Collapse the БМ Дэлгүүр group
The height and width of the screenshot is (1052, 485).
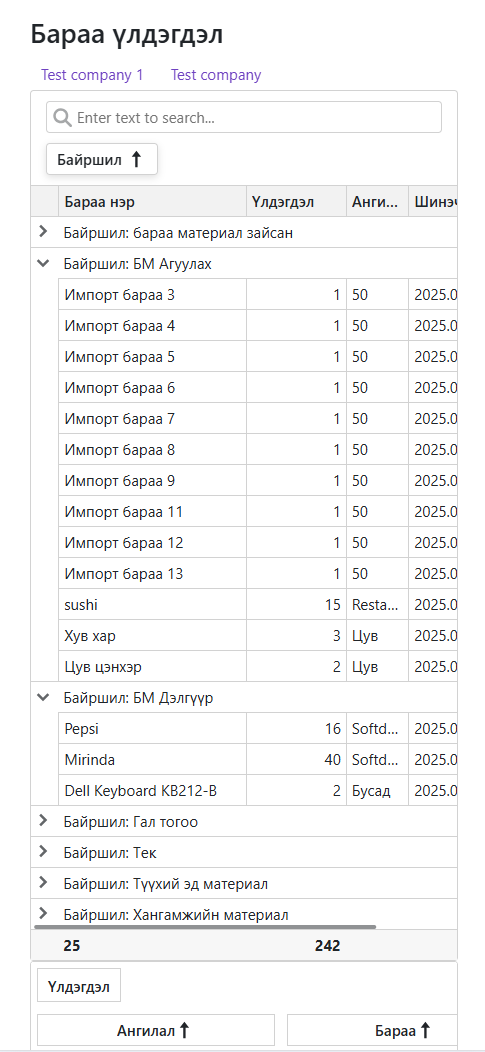pos(44,697)
